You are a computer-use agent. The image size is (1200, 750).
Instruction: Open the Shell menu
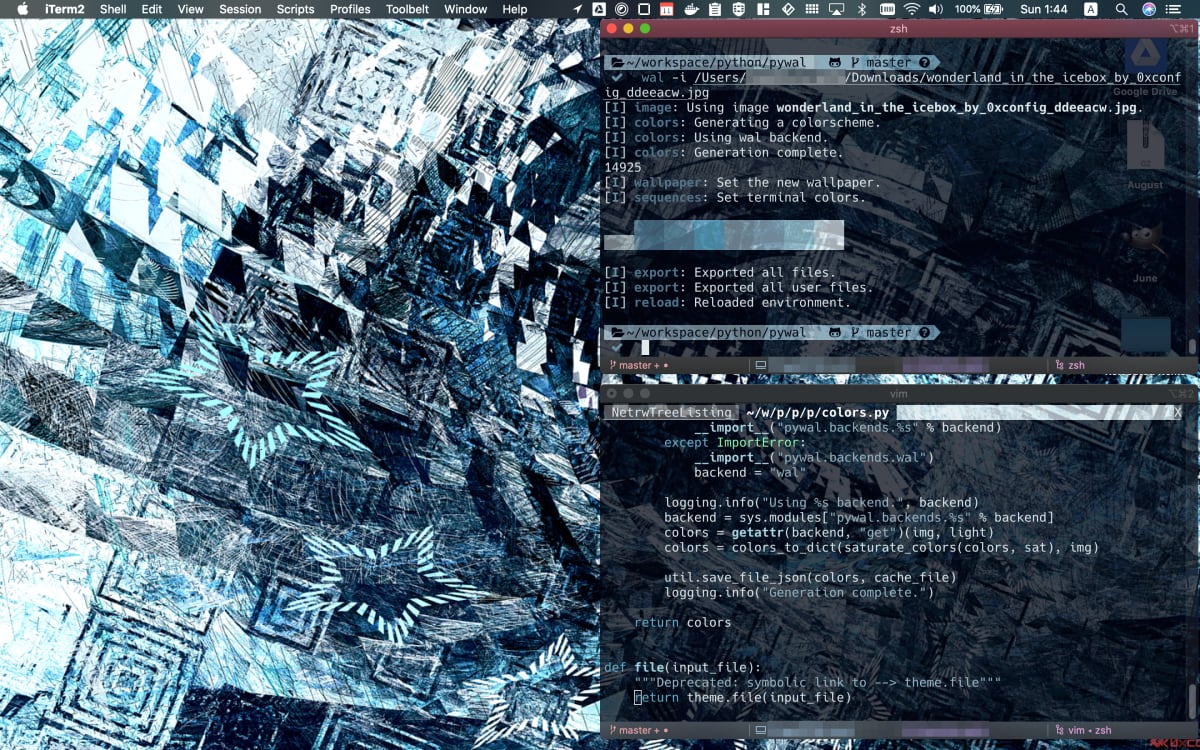pyautogui.click(x=113, y=9)
